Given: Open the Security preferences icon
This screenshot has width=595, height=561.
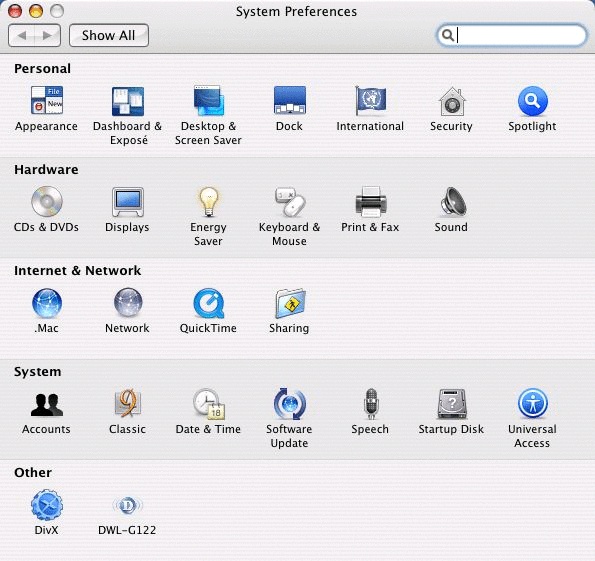Looking at the screenshot, I should click(452, 101).
